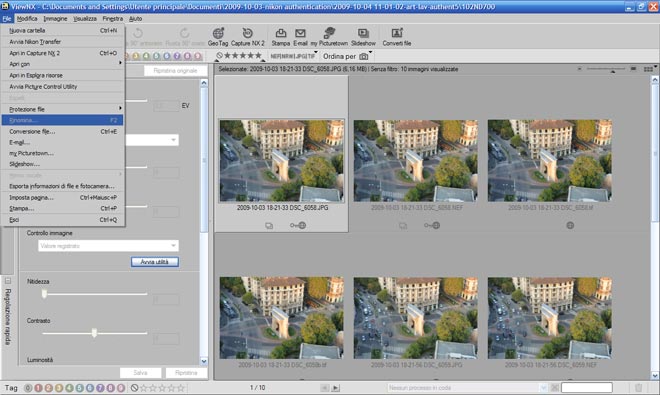Launch Capture NX 2 from toolbar
The image size is (660, 395).
pyautogui.click(x=248, y=37)
